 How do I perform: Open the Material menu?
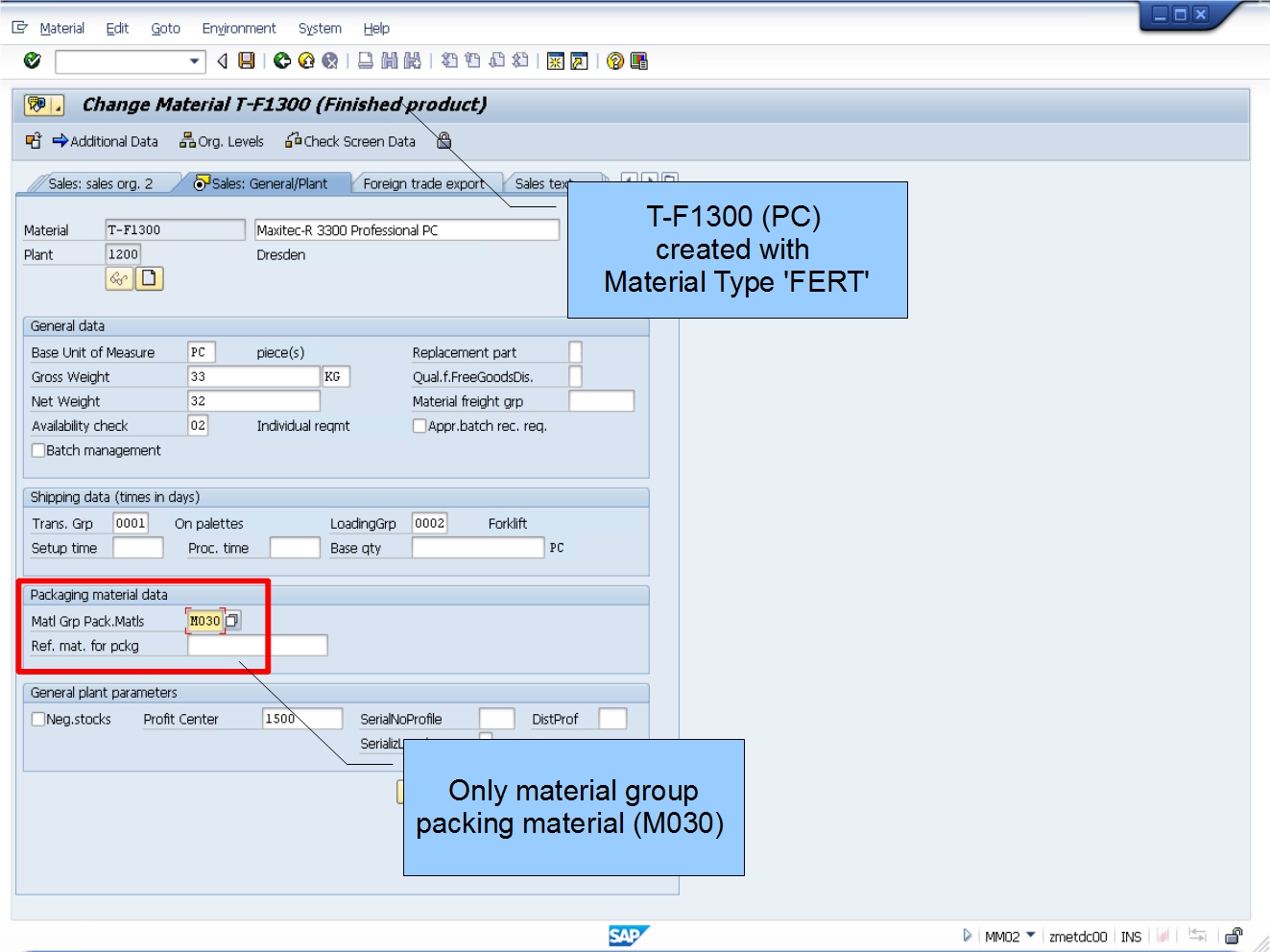(62, 29)
